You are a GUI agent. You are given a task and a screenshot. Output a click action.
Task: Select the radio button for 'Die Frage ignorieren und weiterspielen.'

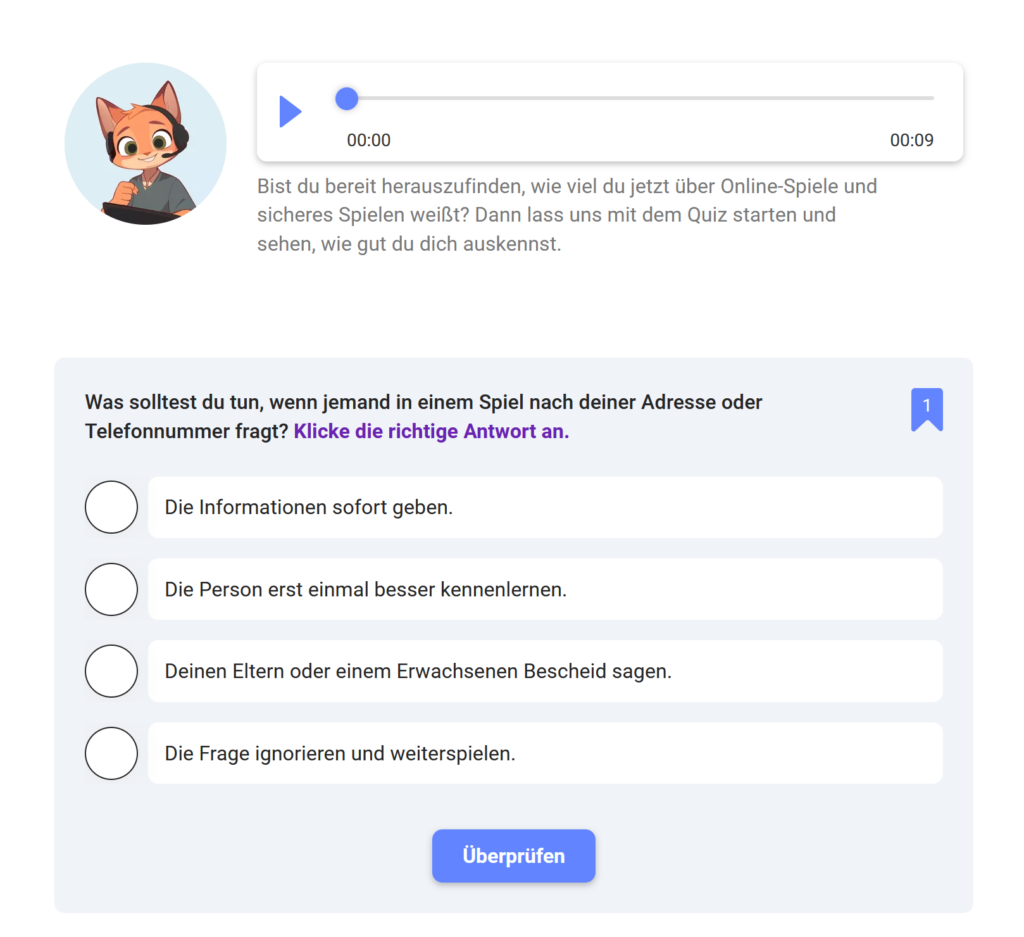(x=111, y=754)
